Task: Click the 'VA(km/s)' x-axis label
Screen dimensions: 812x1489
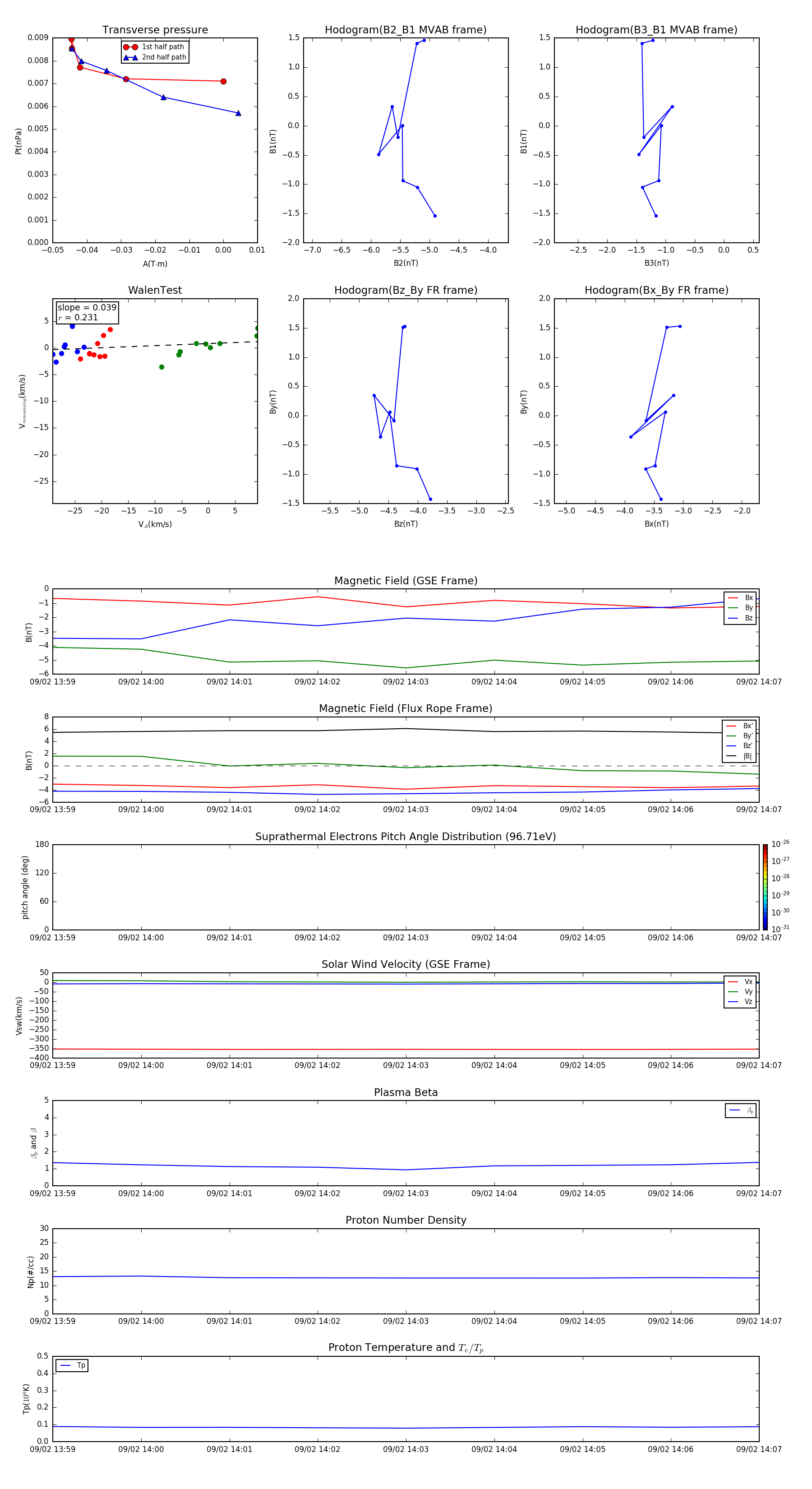Action: click(155, 524)
